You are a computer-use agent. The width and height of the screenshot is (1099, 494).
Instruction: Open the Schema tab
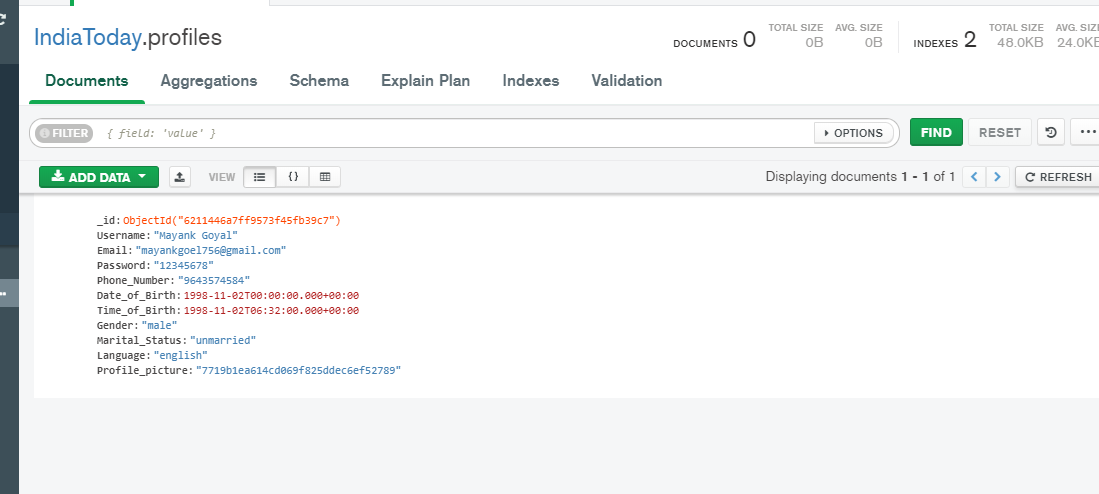319,81
